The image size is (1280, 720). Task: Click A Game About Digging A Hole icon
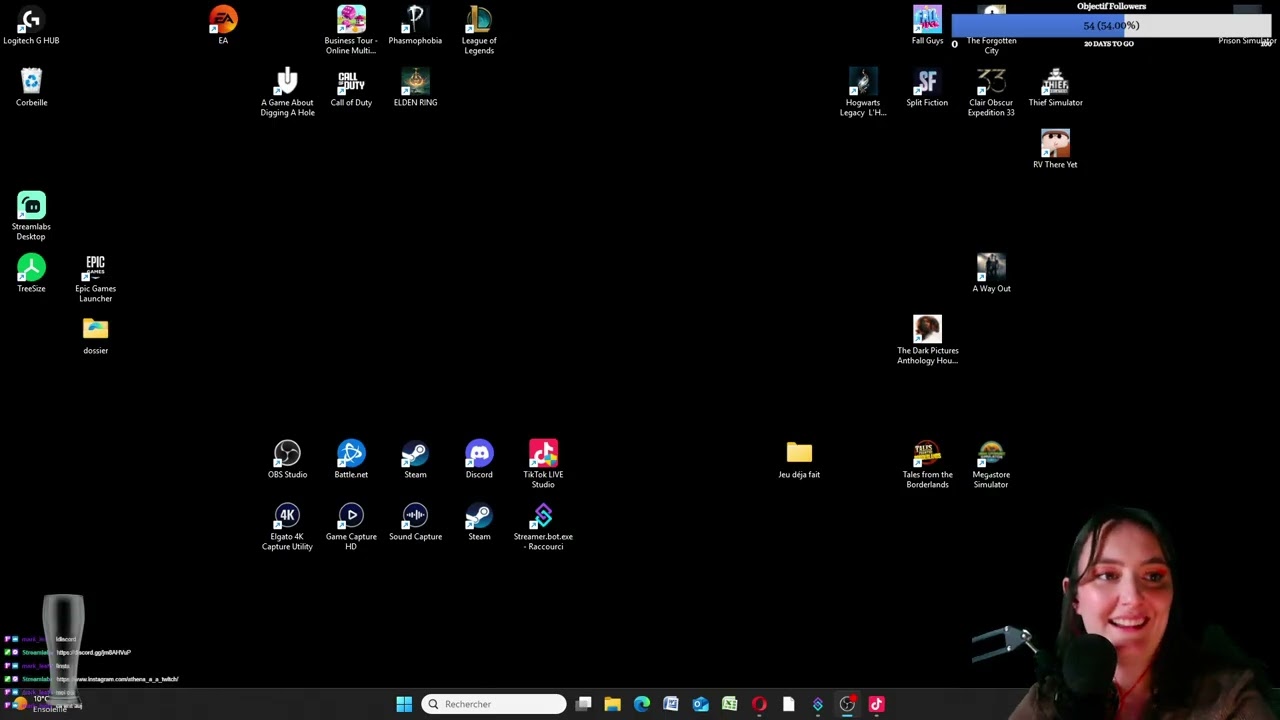pos(287,92)
